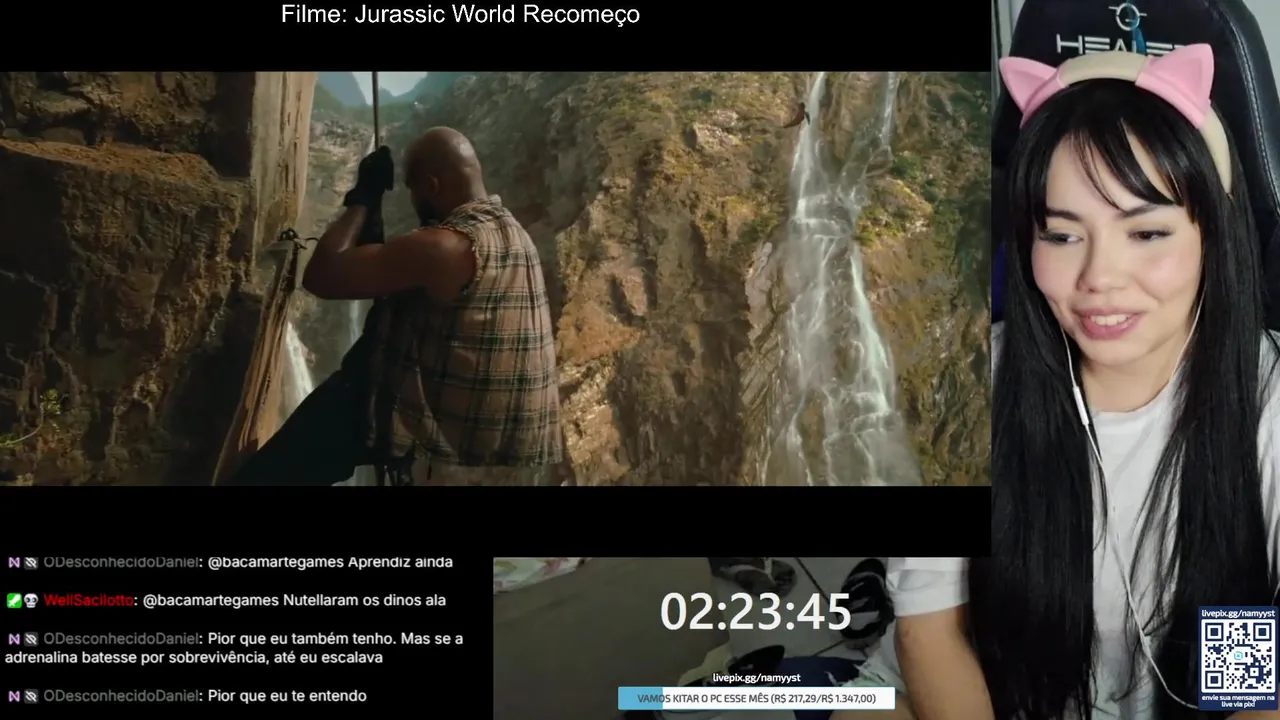This screenshot has width=1280, height=720.
Task: Click the skull badge beside WellSacilotto
Action: [31, 600]
